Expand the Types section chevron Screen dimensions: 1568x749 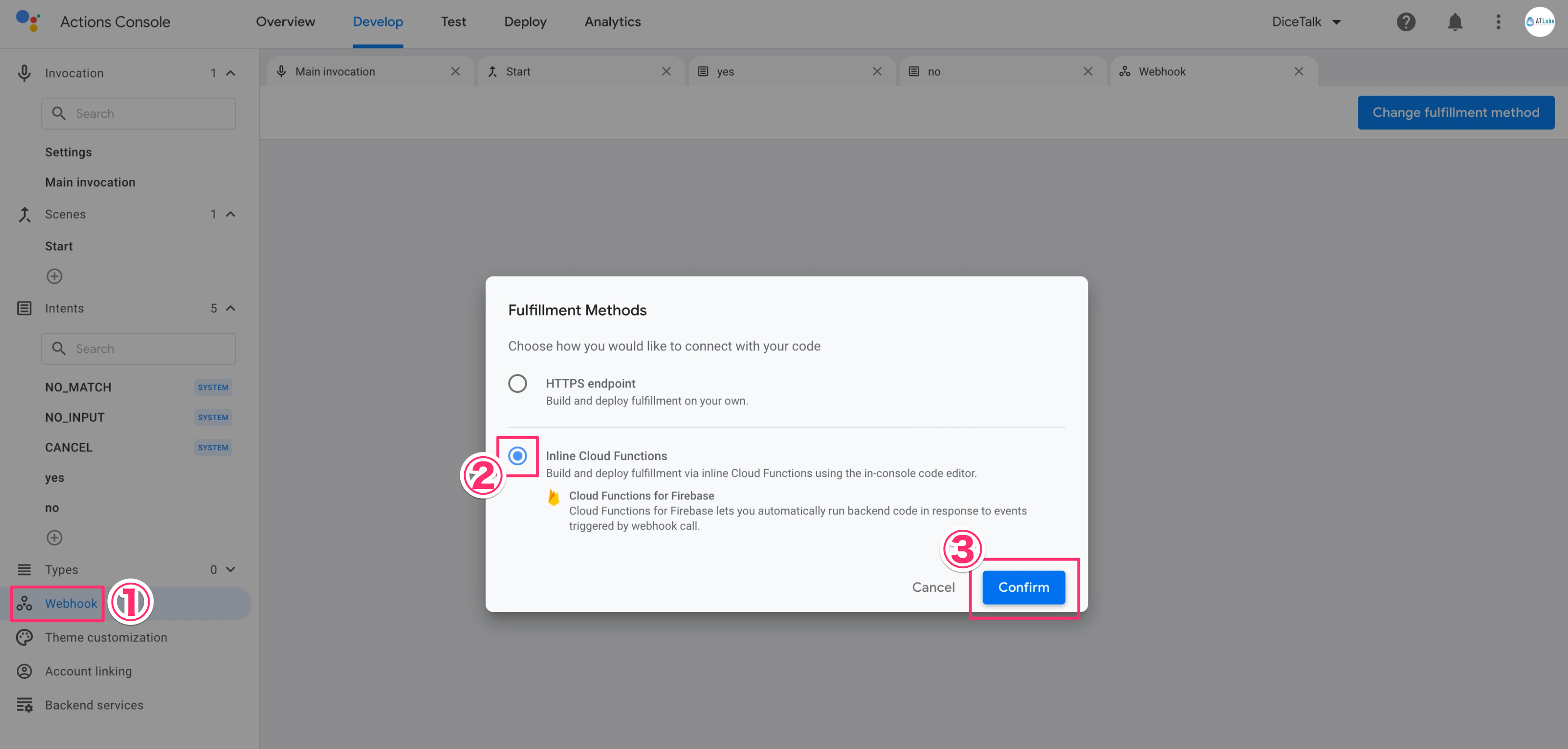(x=231, y=570)
